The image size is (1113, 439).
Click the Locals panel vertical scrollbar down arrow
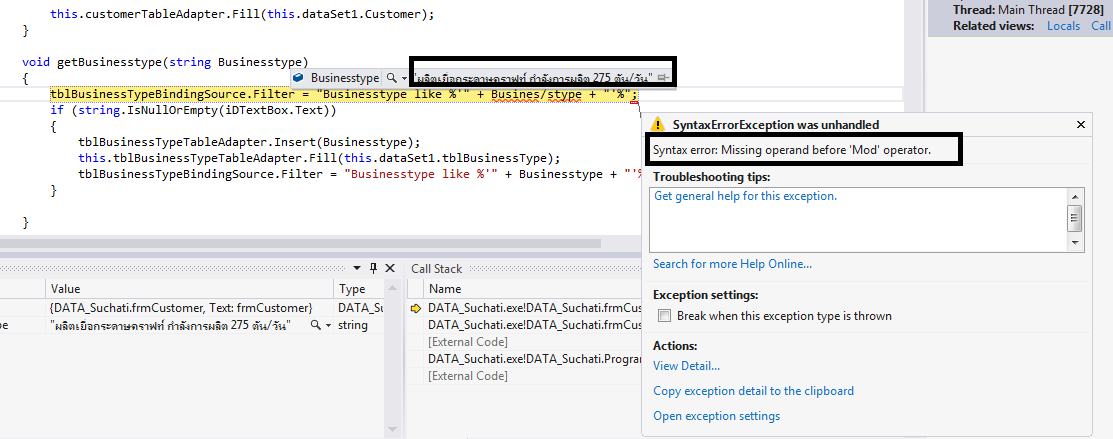393,430
